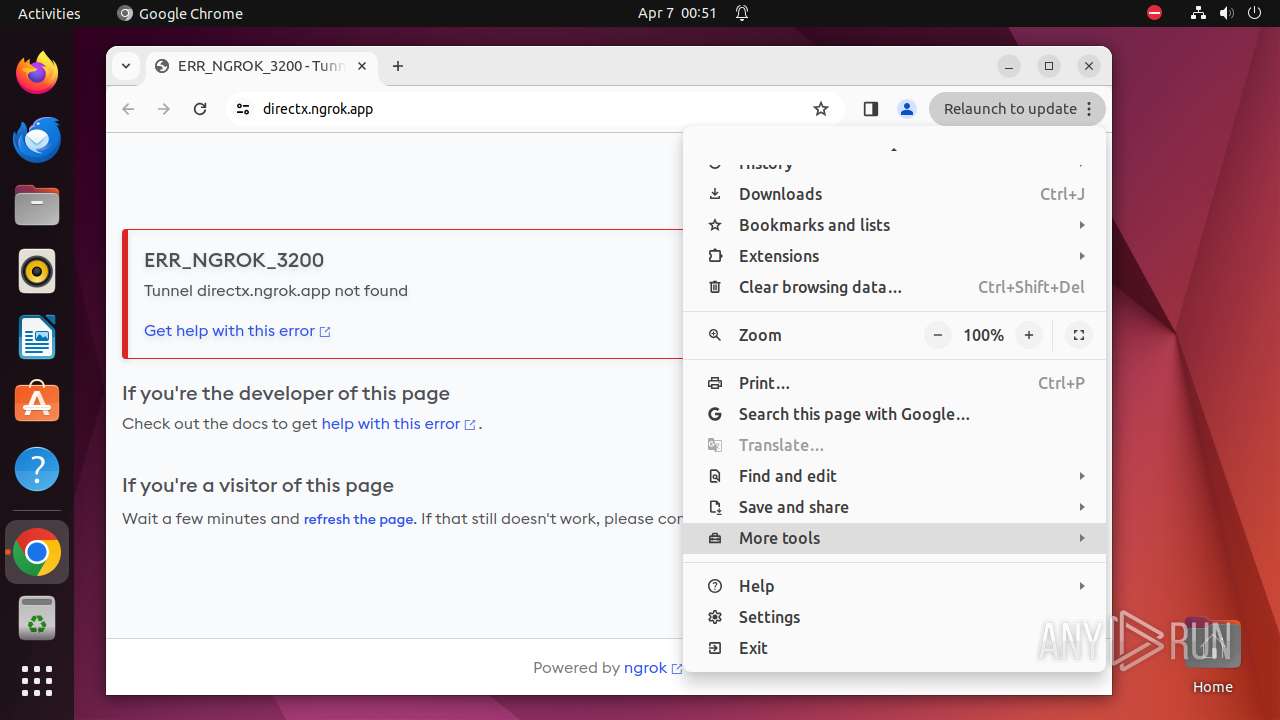View site information icon in address bar

(x=243, y=109)
